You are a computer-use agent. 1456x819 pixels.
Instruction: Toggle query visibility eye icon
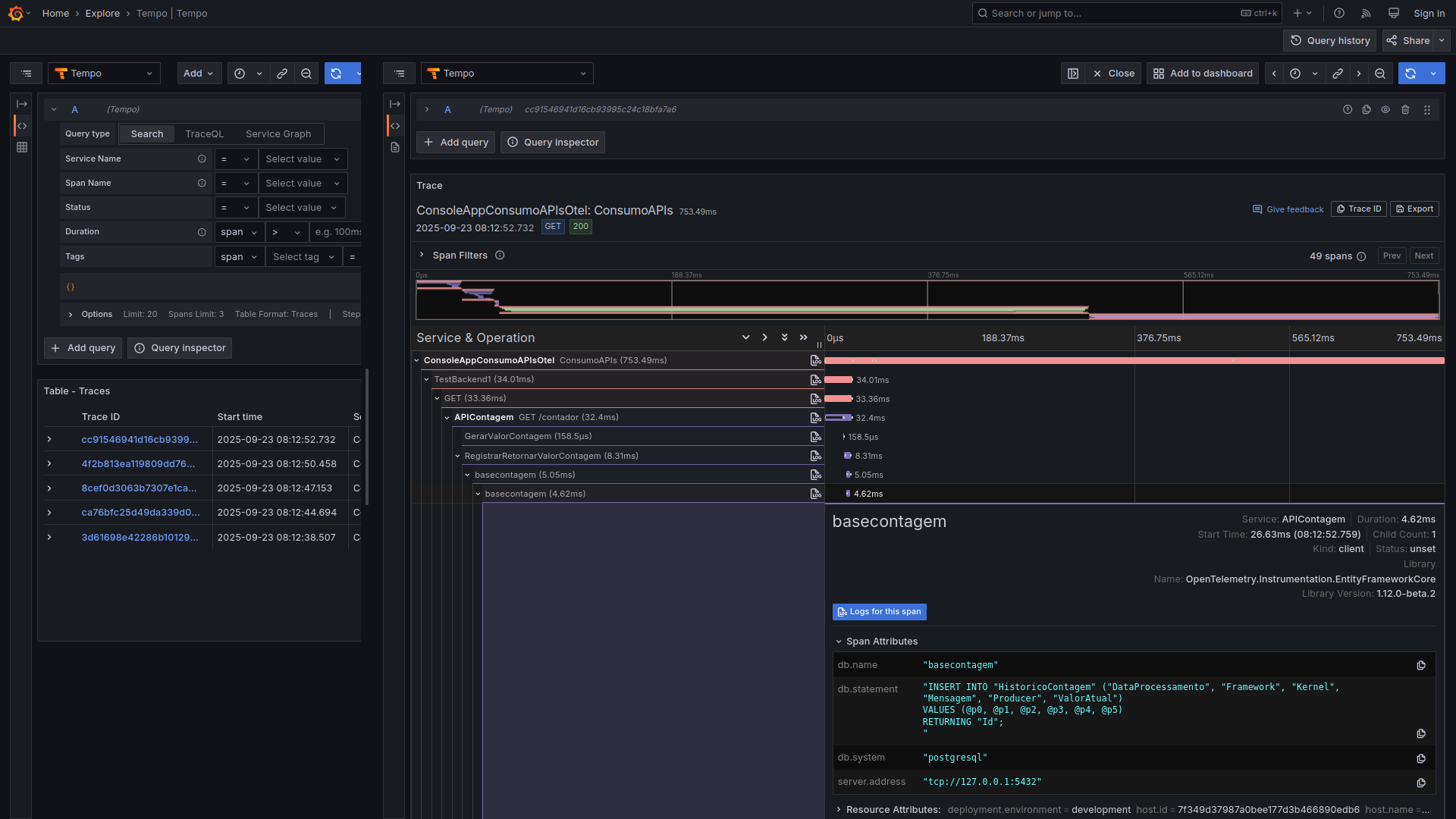[x=1385, y=110]
